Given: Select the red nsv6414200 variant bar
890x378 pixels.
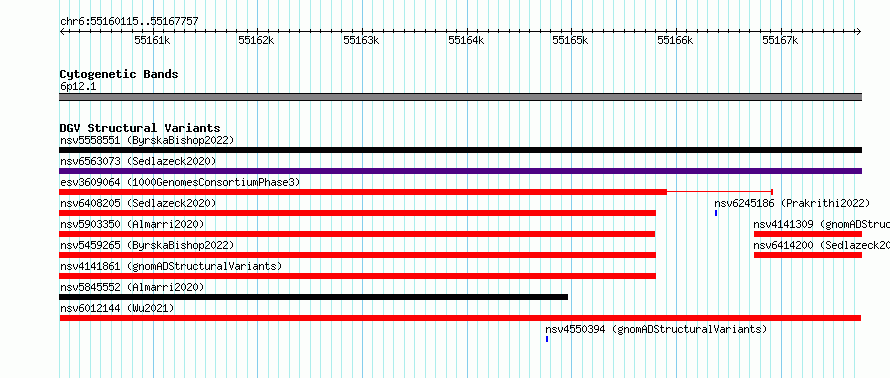Looking at the screenshot, I should [x=808, y=255].
